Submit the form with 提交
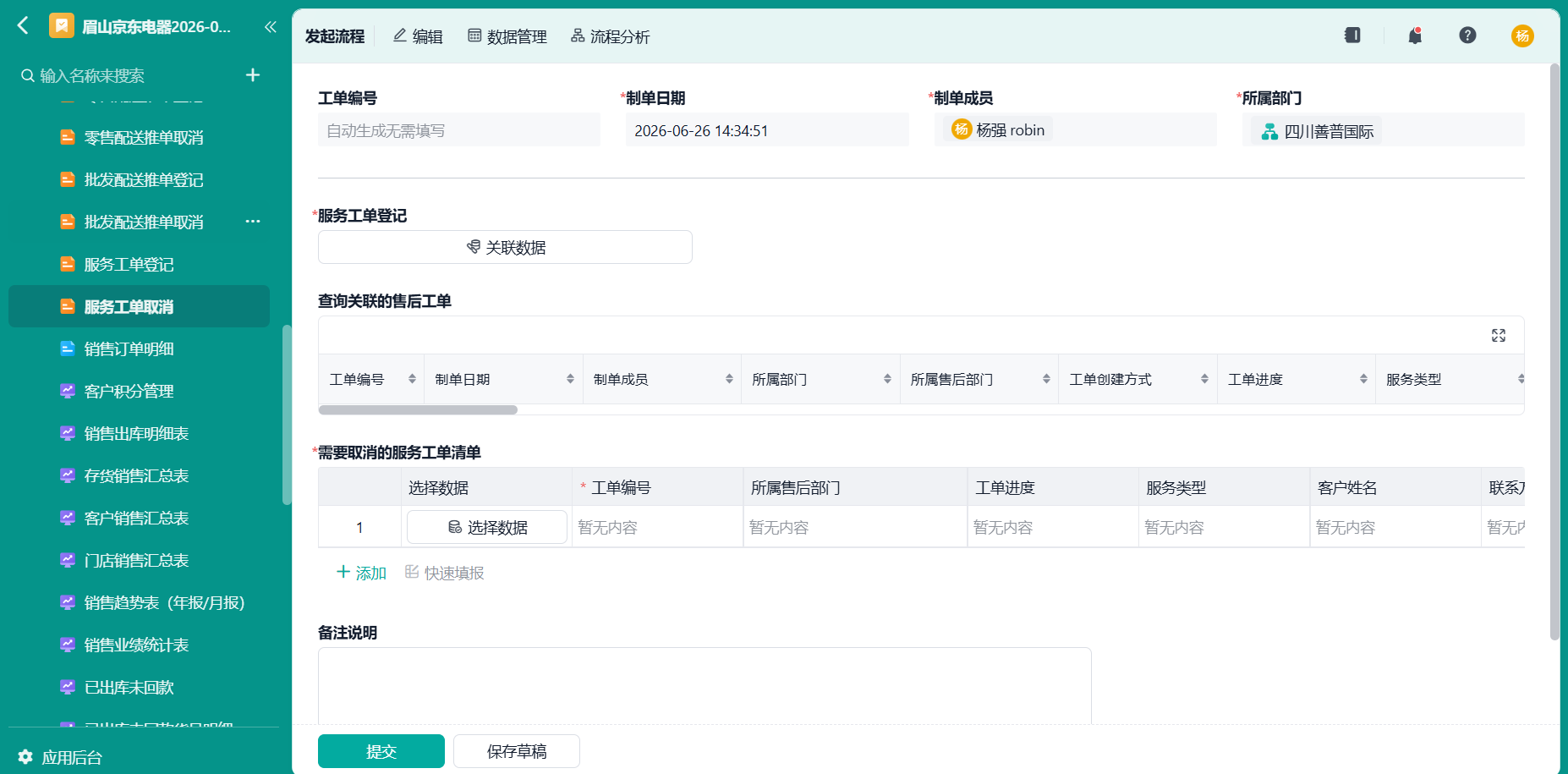The width and height of the screenshot is (1568, 774). 381,751
